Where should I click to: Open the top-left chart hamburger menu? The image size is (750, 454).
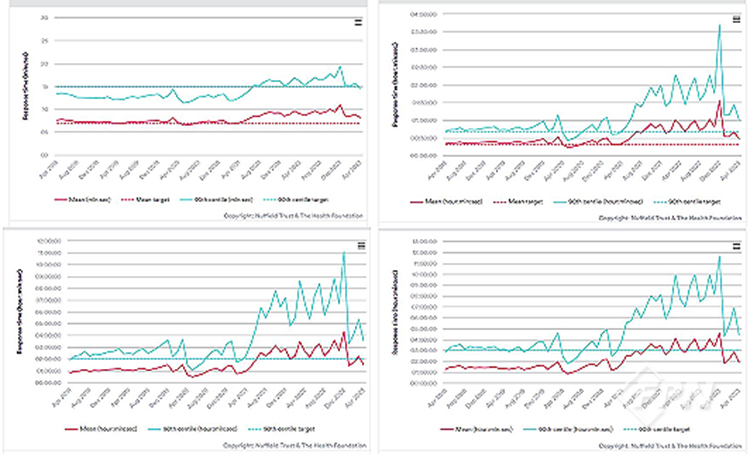click(x=358, y=23)
